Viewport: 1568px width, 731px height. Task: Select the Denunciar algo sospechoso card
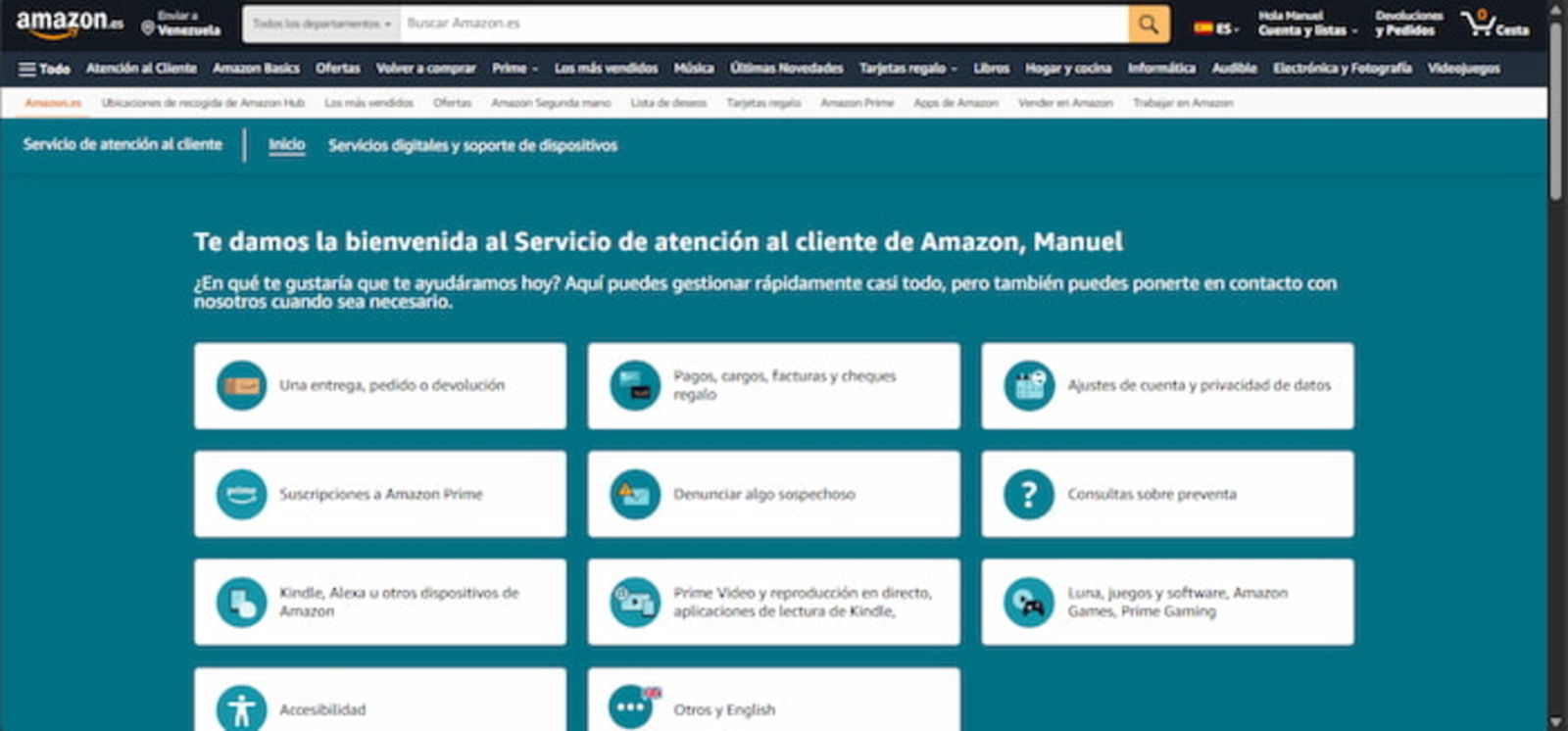774,494
